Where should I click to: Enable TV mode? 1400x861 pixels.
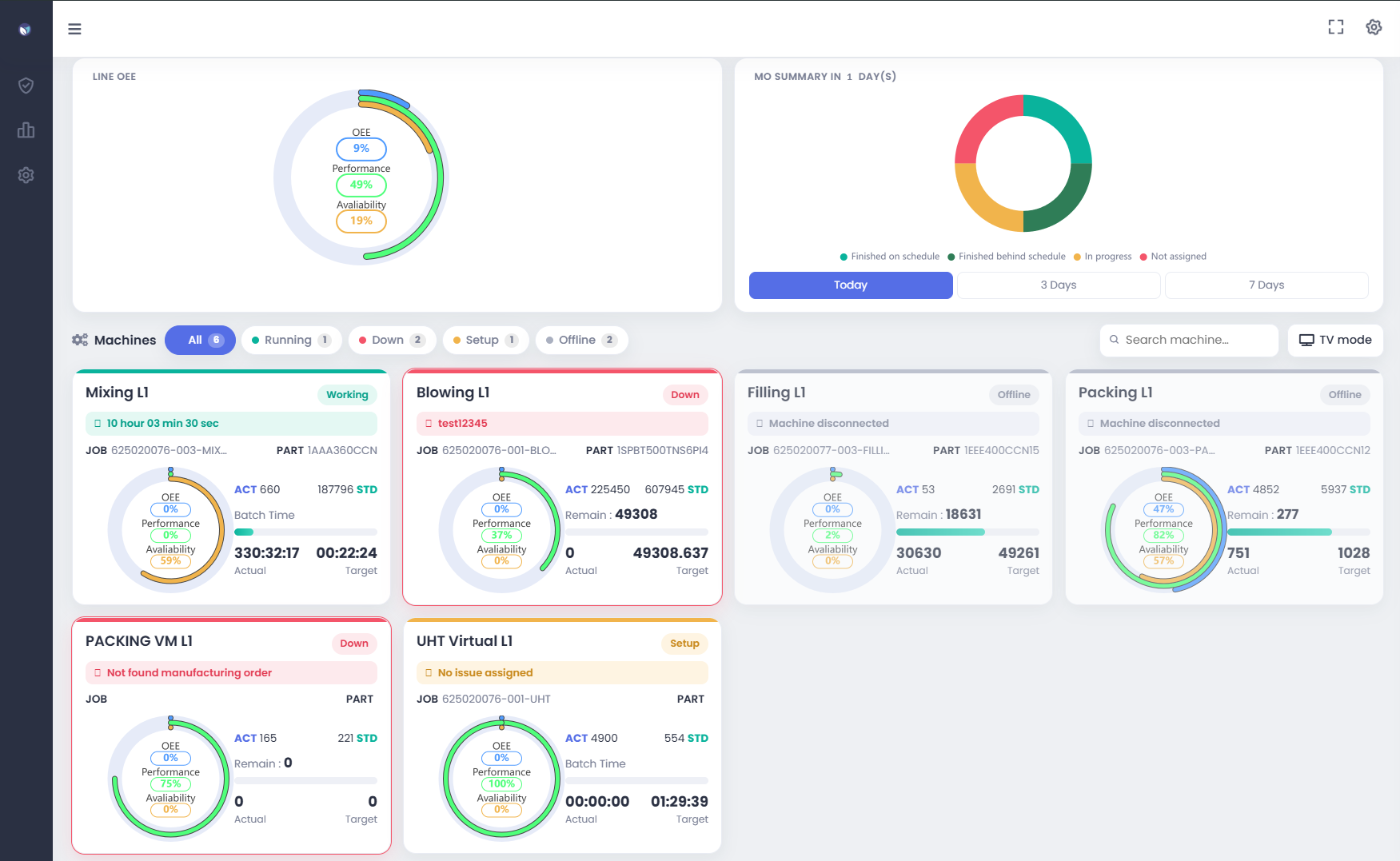1335,340
